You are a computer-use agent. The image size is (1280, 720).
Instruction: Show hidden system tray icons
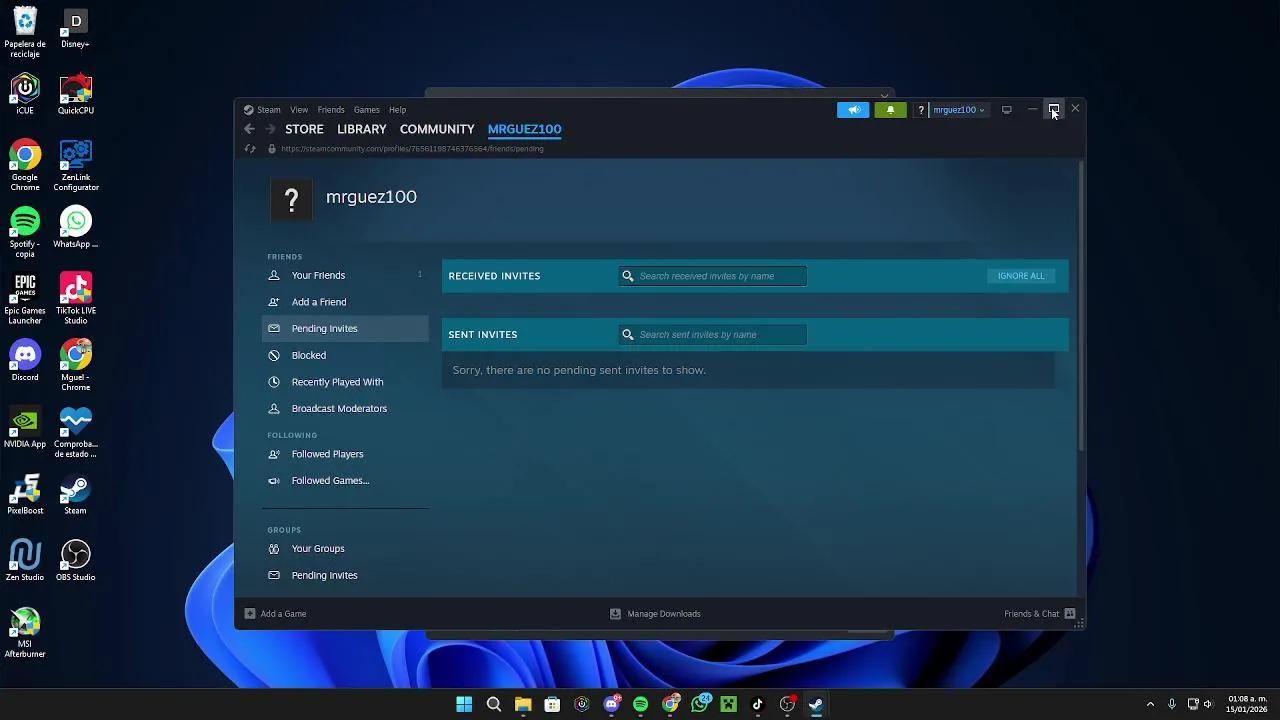pos(1150,704)
